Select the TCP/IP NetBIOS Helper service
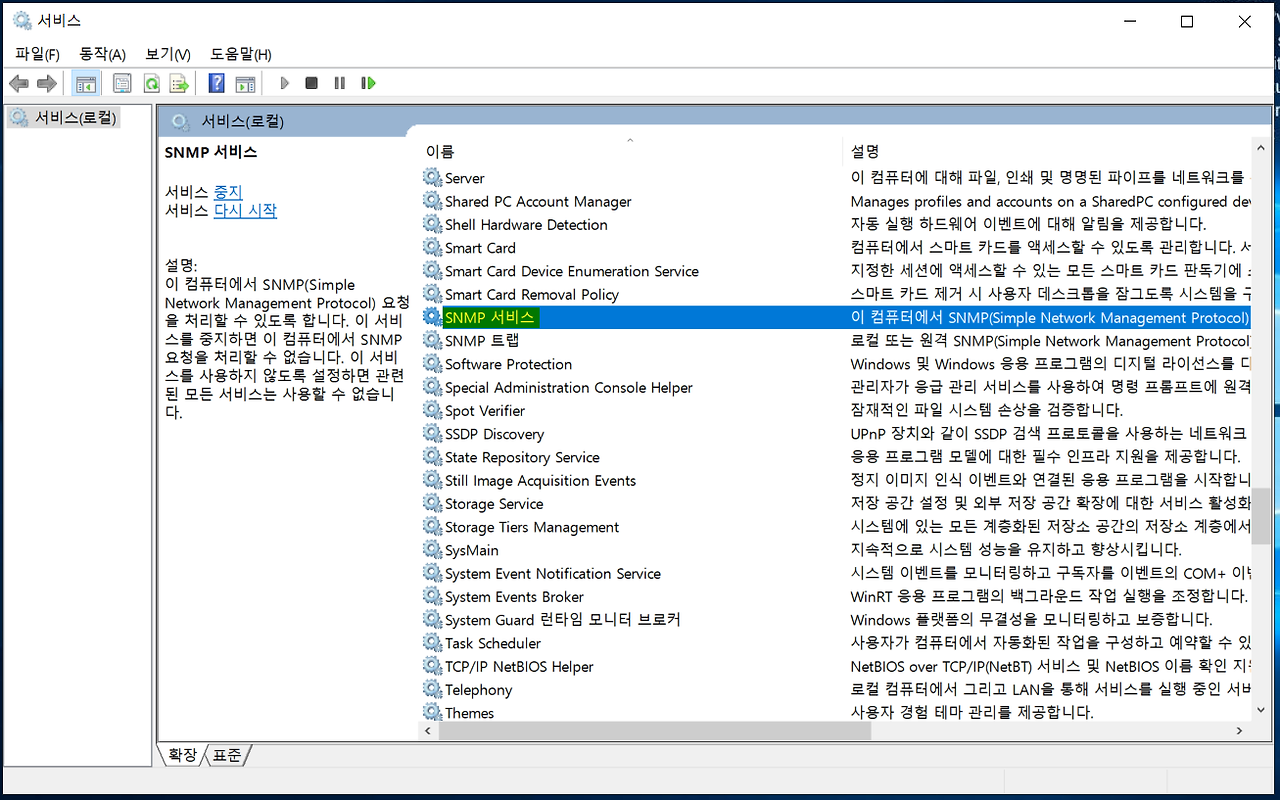Image resolution: width=1280 pixels, height=800 pixels. click(519, 667)
